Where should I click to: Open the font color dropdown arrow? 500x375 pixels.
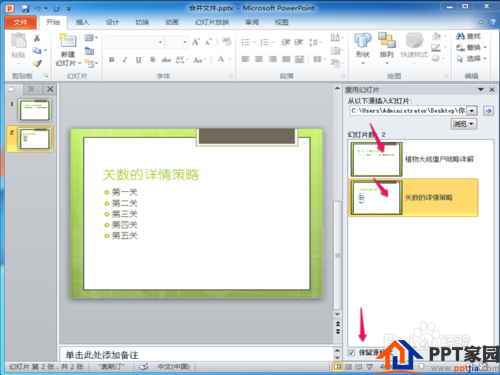click(x=230, y=60)
